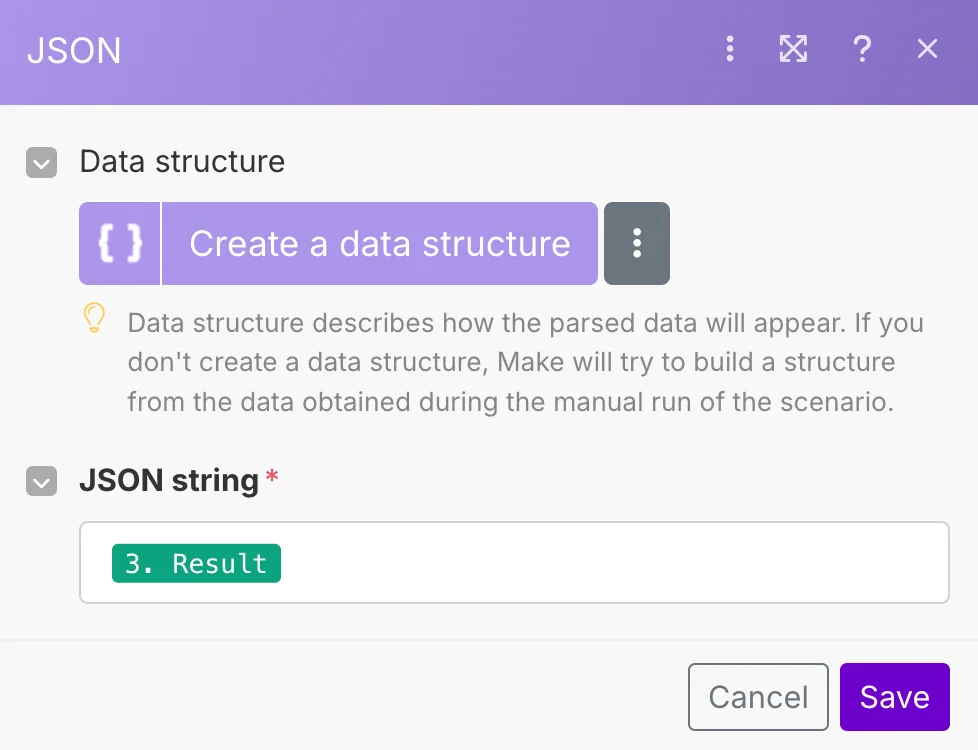Save the JSON module settings

click(894, 697)
